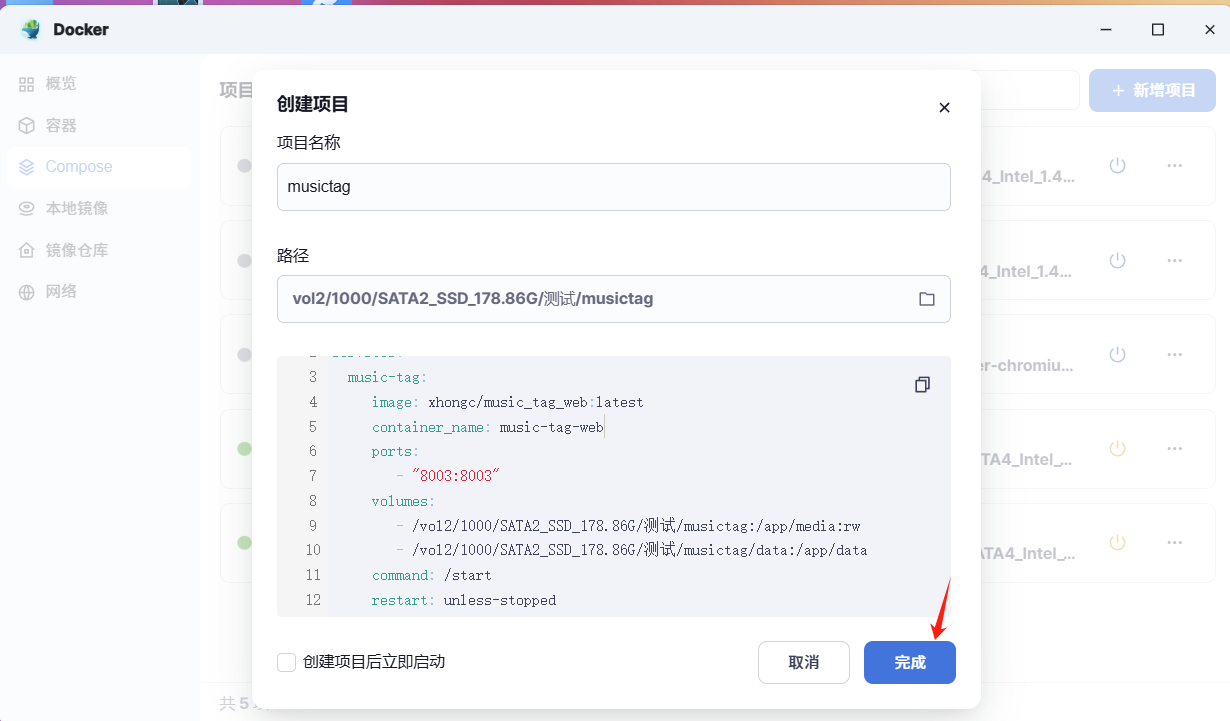This screenshot has height=721, width=1230.
Task: Click the 项目名称 input field with musictag
Action: coord(613,187)
